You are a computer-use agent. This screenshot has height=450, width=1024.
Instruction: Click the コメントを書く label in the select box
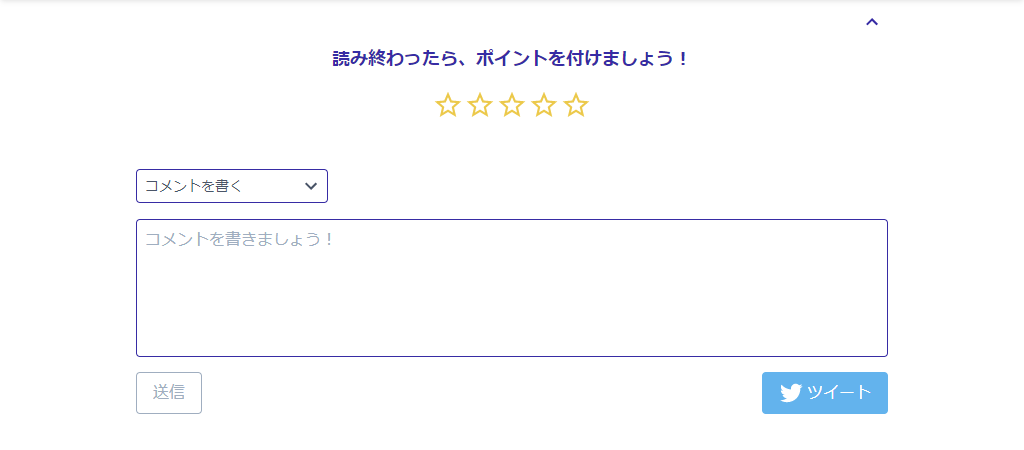pyautogui.click(x=194, y=186)
